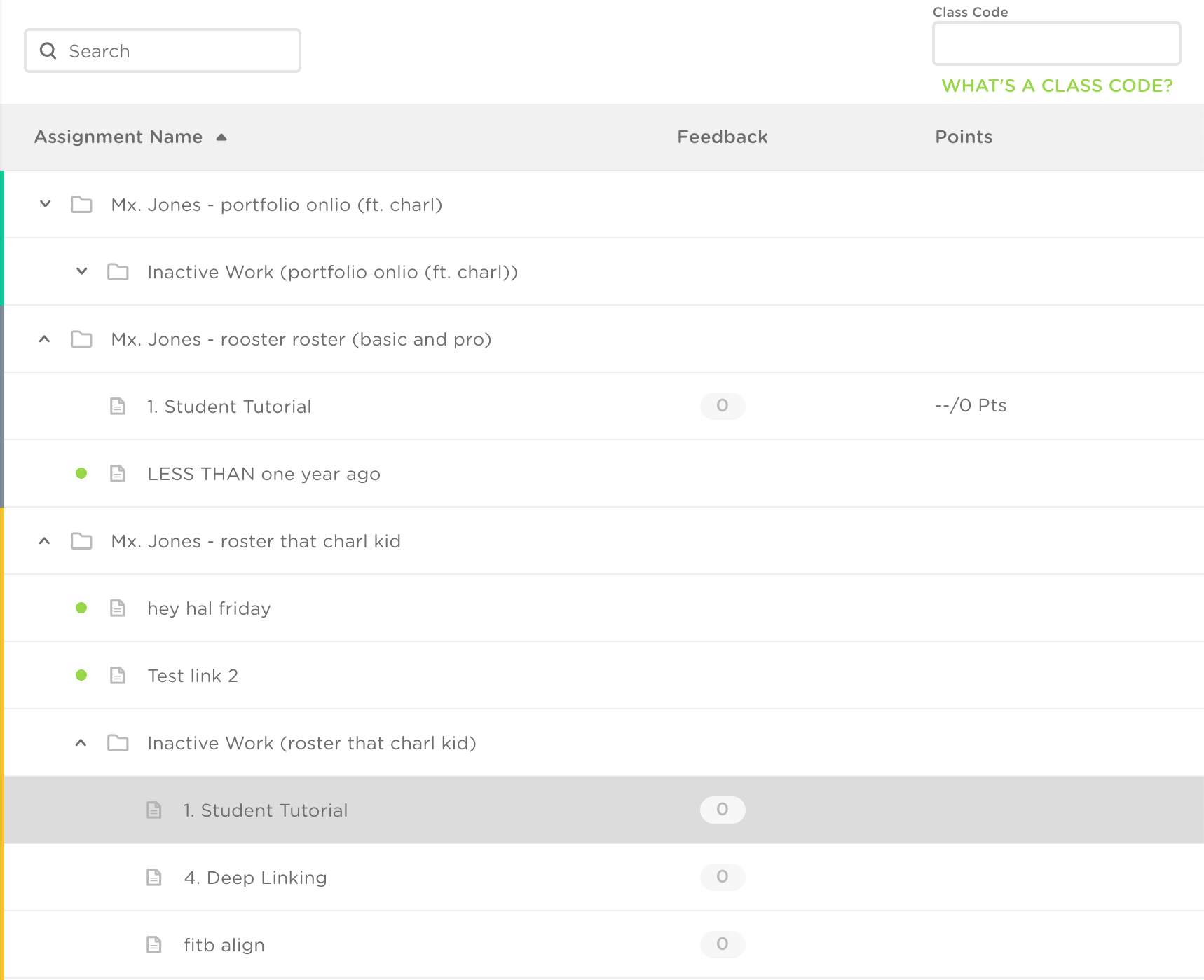Viewport: 1204px width, 980px height.
Task: Click the Class Code input field
Action: [x=1056, y=43]
